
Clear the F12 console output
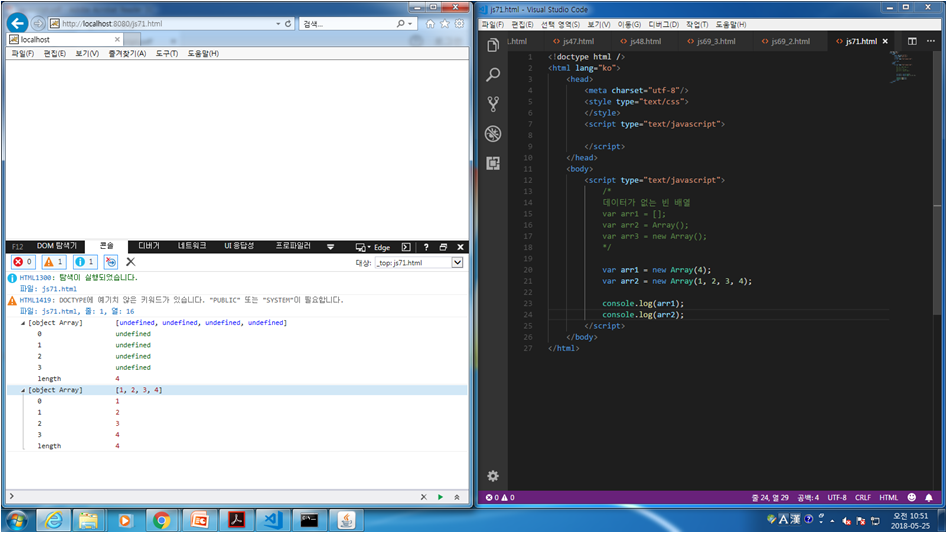click(x=130, y=261)
